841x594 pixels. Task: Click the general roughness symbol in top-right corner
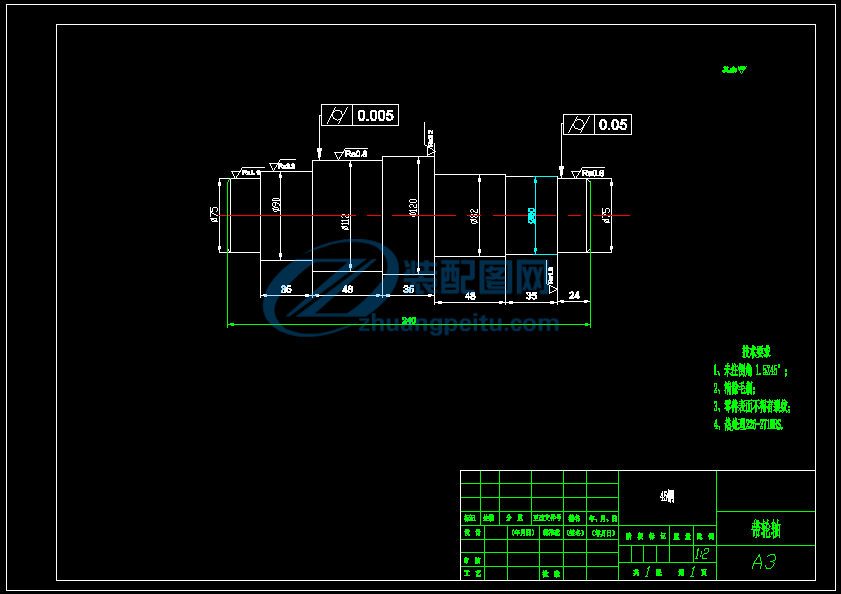pos(735,71)
